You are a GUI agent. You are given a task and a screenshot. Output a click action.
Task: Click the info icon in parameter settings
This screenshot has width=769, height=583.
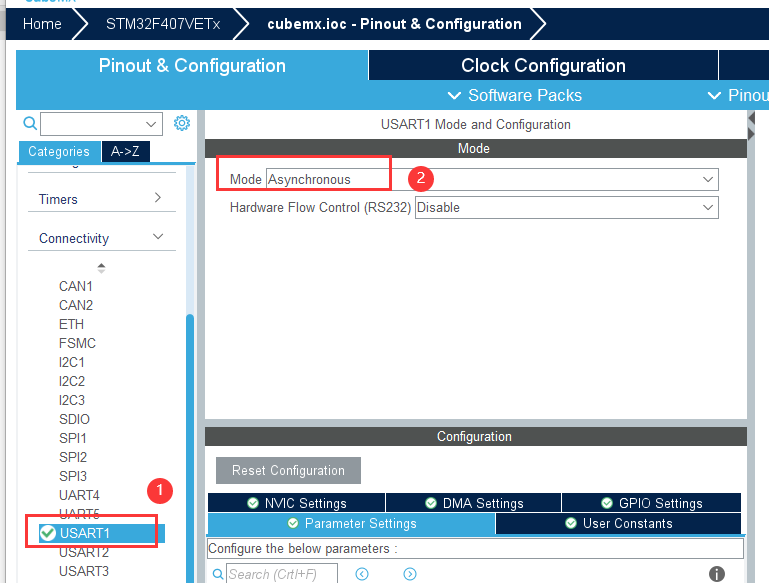717,574
